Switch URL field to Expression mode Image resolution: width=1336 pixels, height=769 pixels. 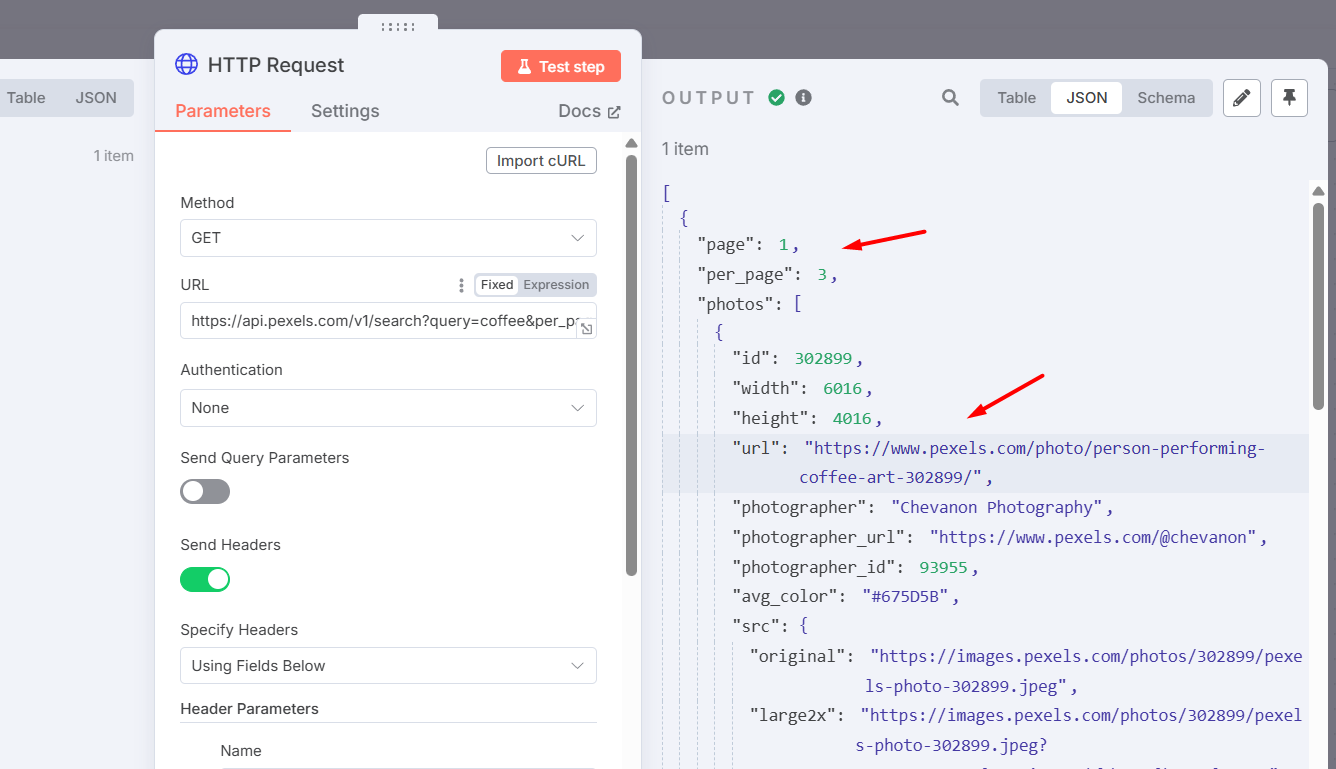point(556,285)
